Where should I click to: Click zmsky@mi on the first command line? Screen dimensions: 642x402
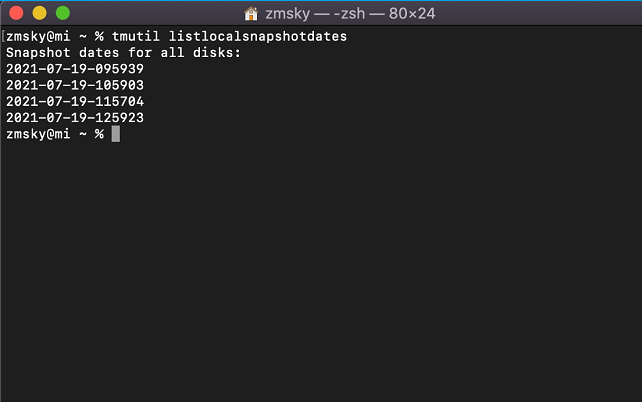pyautogui.click(x=40, y=36)
